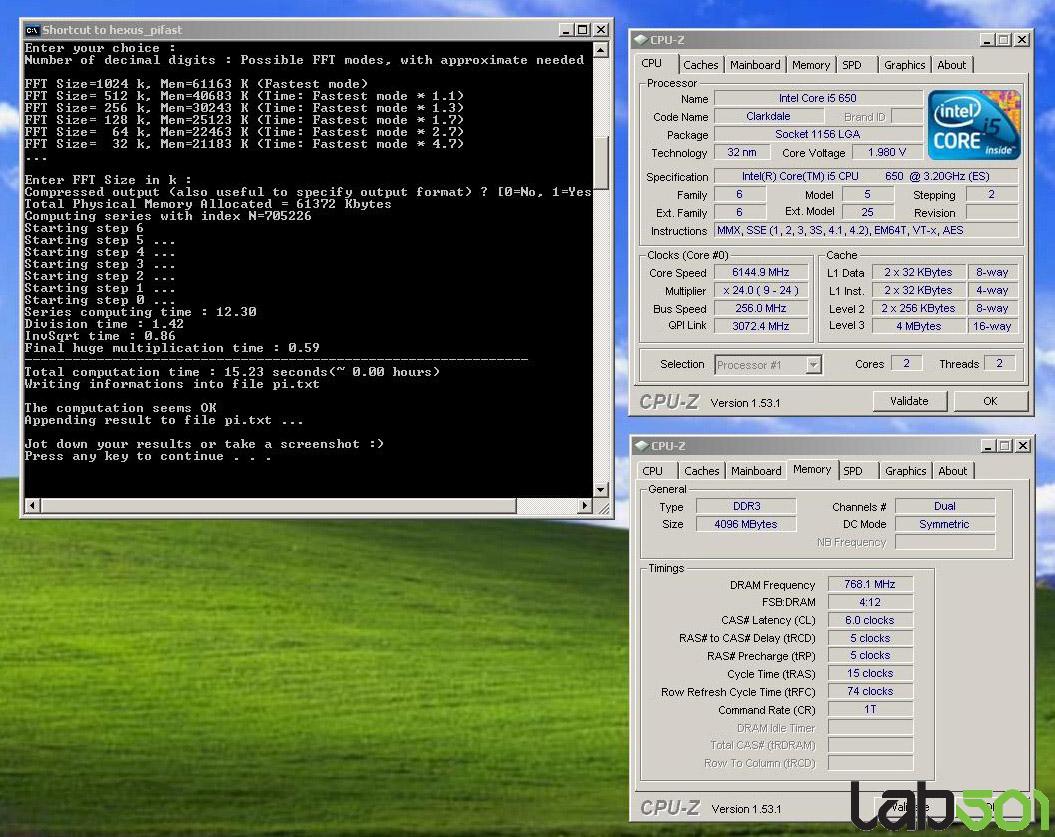Click console horizontal scrollbar left arrow

32,505
